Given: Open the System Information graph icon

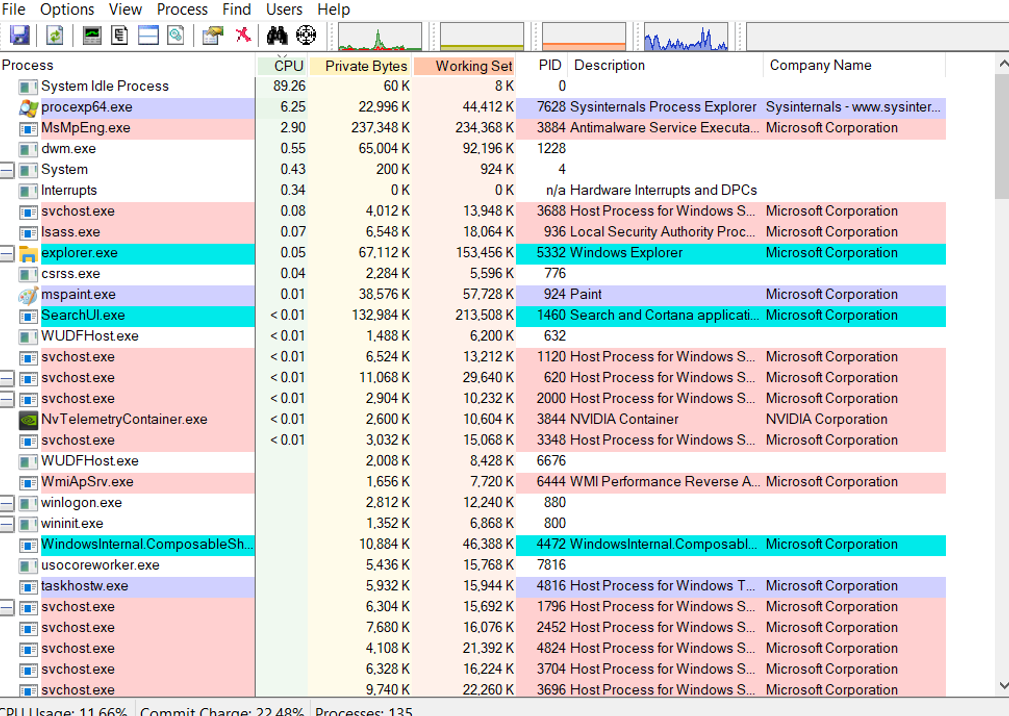Looking at the screenshot, I should pyautogui.click(x=92, y=35).
